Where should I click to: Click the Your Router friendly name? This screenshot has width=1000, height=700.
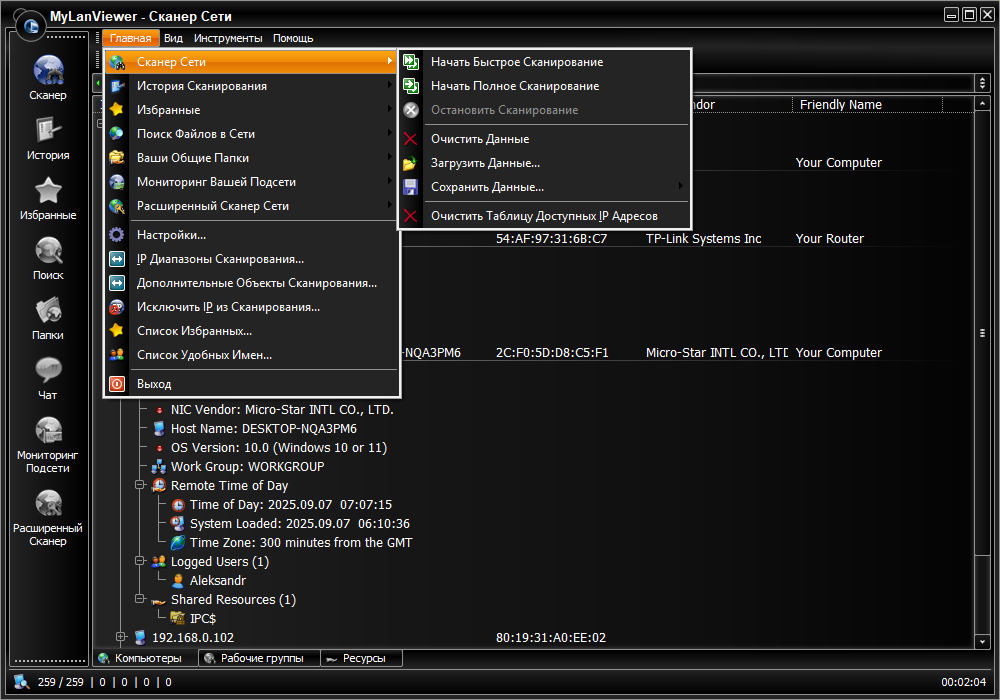pos(830,238)
